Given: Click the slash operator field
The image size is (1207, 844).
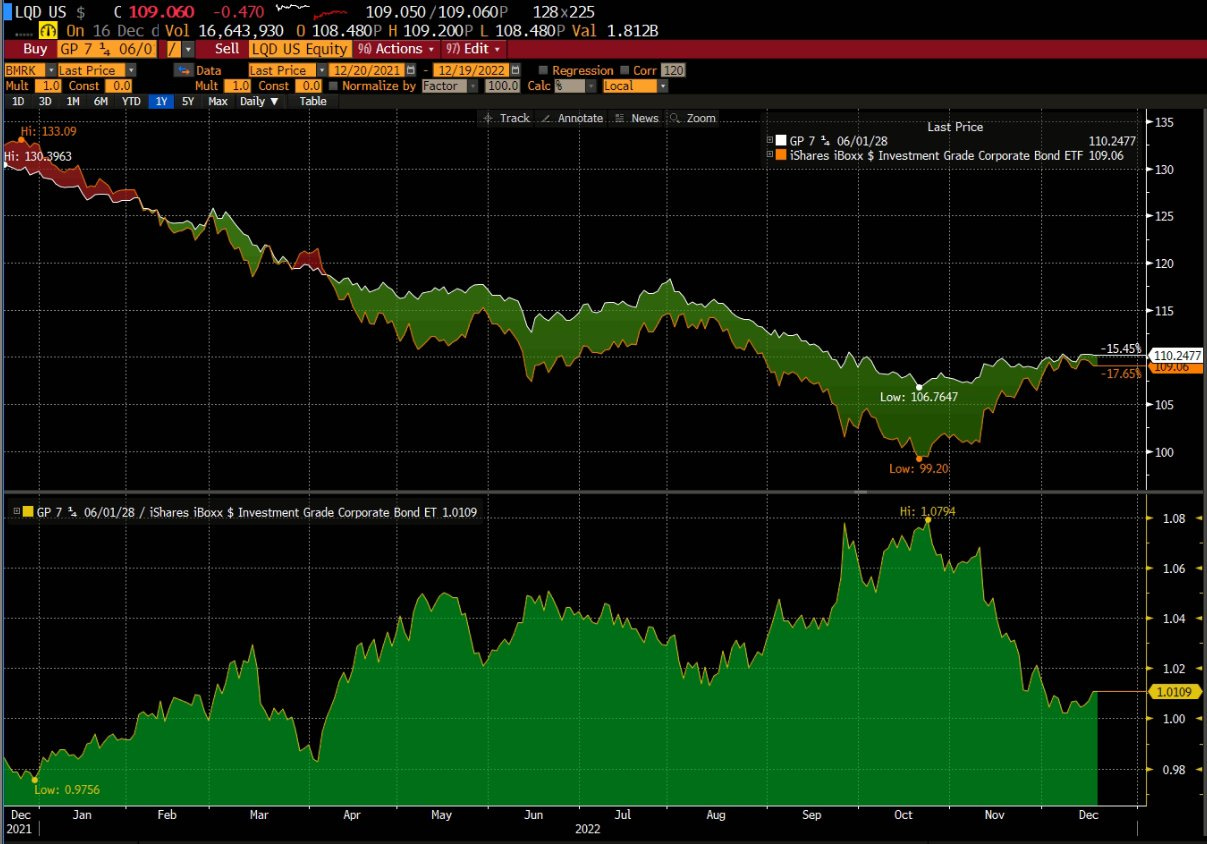Looking at the screenshot, I should coord(173,48).
